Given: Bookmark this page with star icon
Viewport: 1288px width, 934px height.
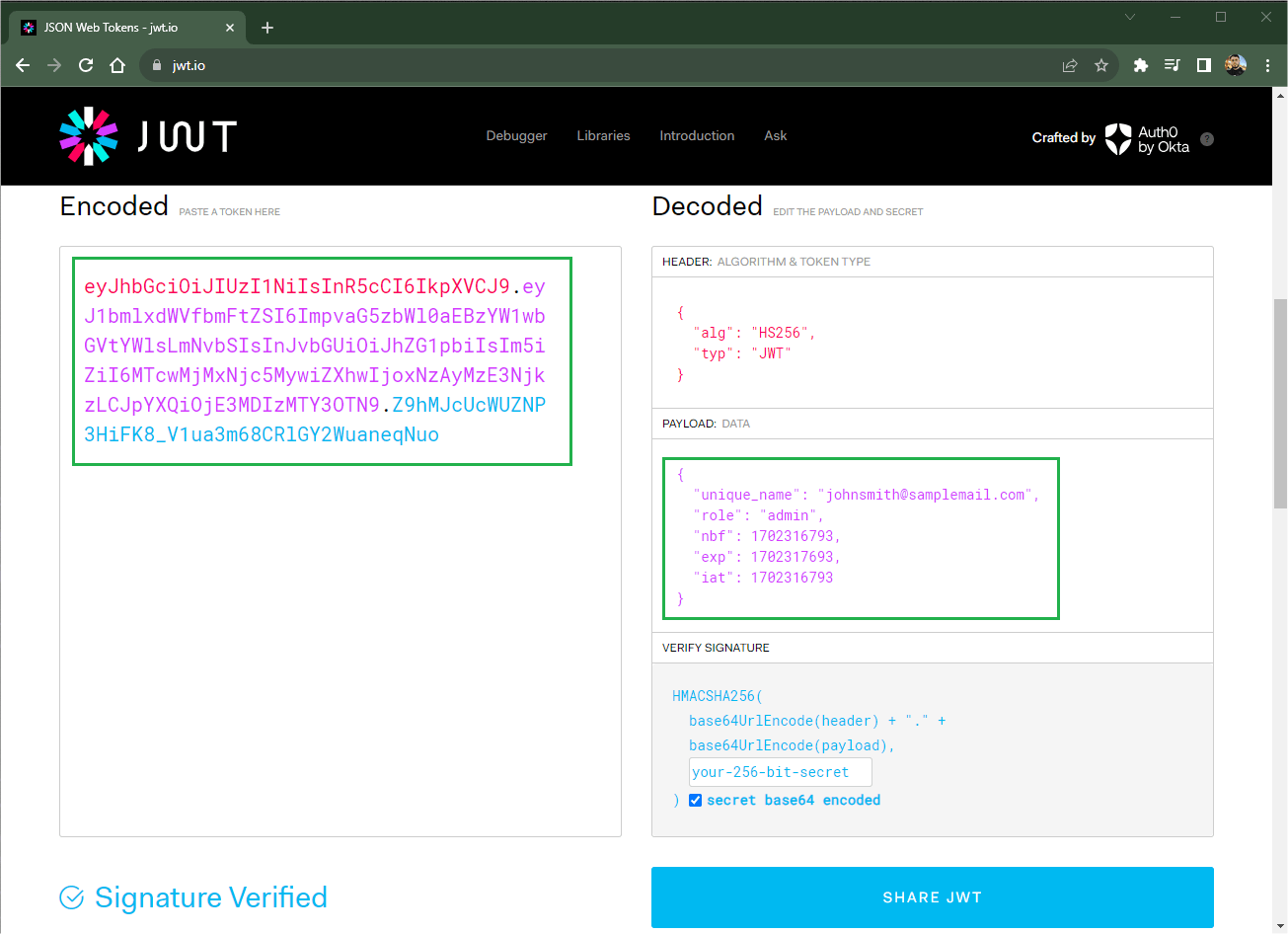Looking at the screenshot, I should [1101, 65].
